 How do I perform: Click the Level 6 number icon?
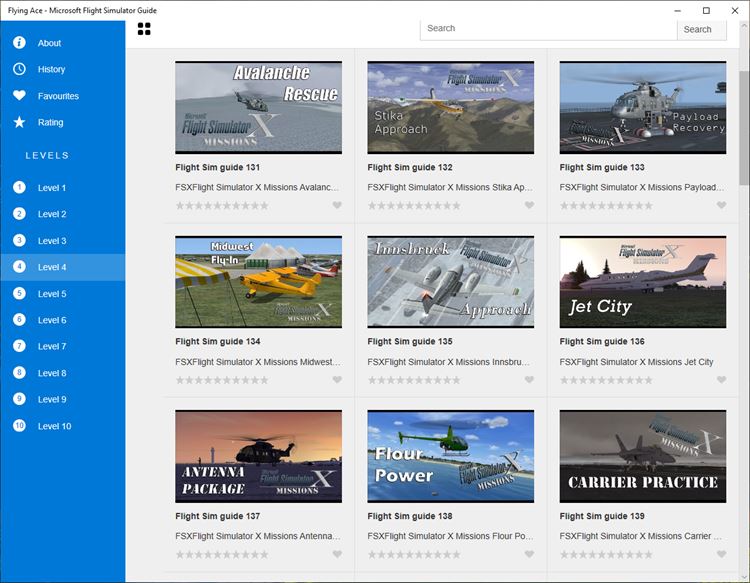click(x=19, y=319)
